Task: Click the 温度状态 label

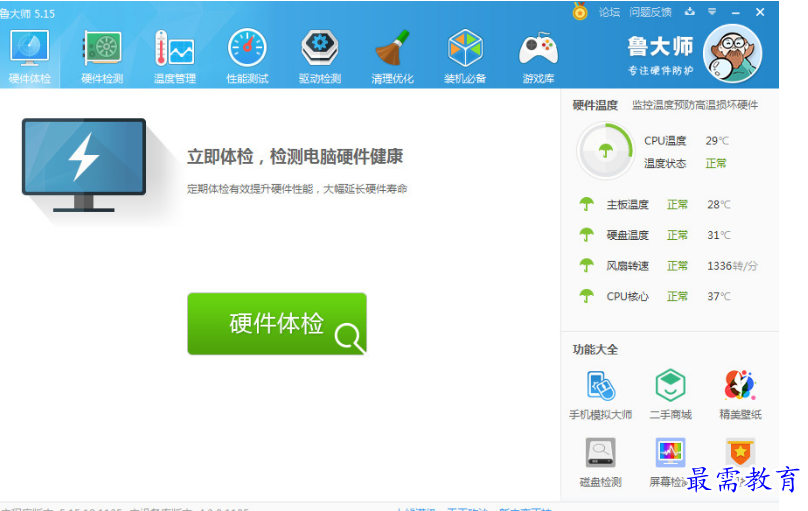Action: pyautogui.click(x=665, y=164)
